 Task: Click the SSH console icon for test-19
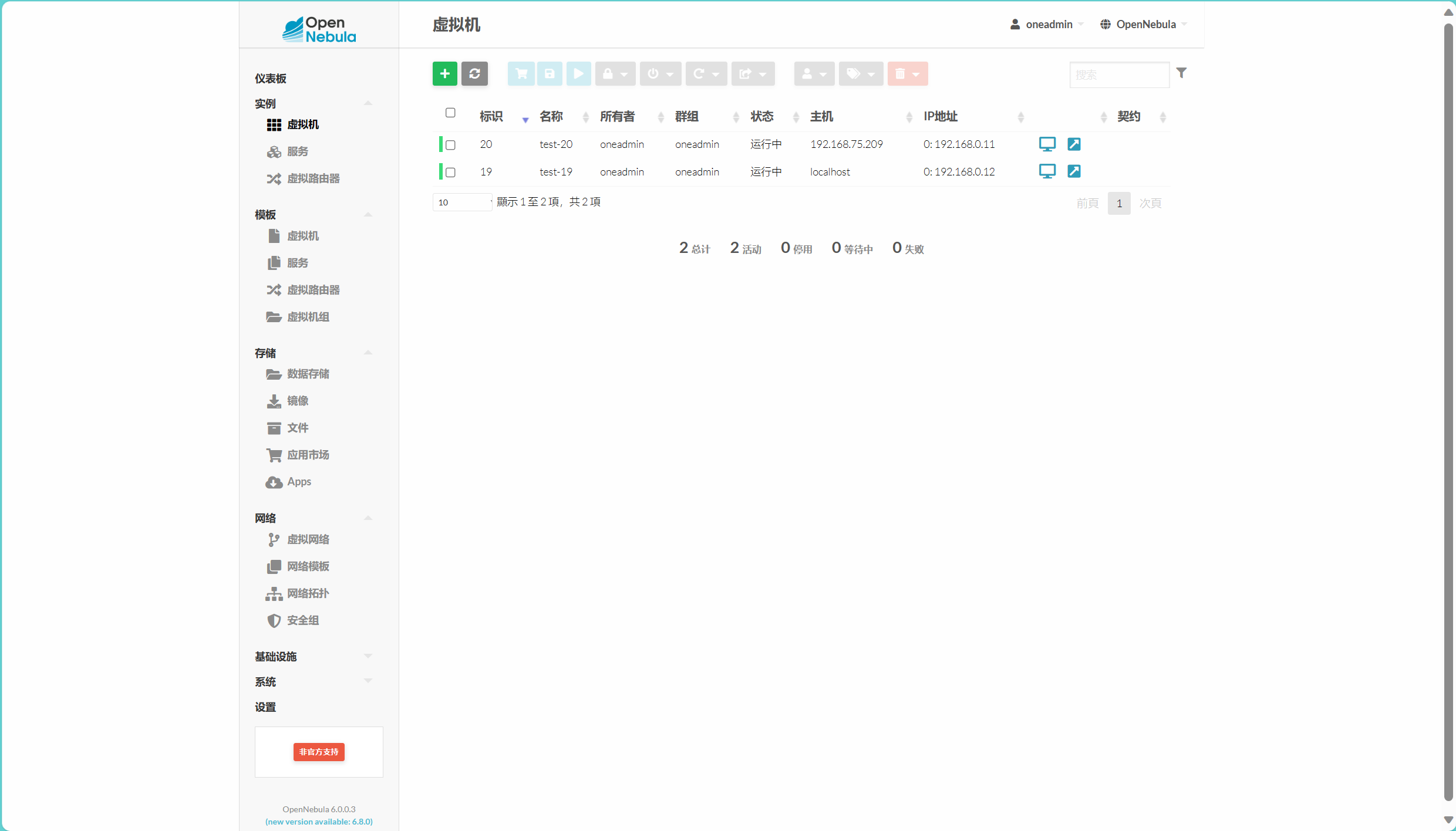[1074, 171]
